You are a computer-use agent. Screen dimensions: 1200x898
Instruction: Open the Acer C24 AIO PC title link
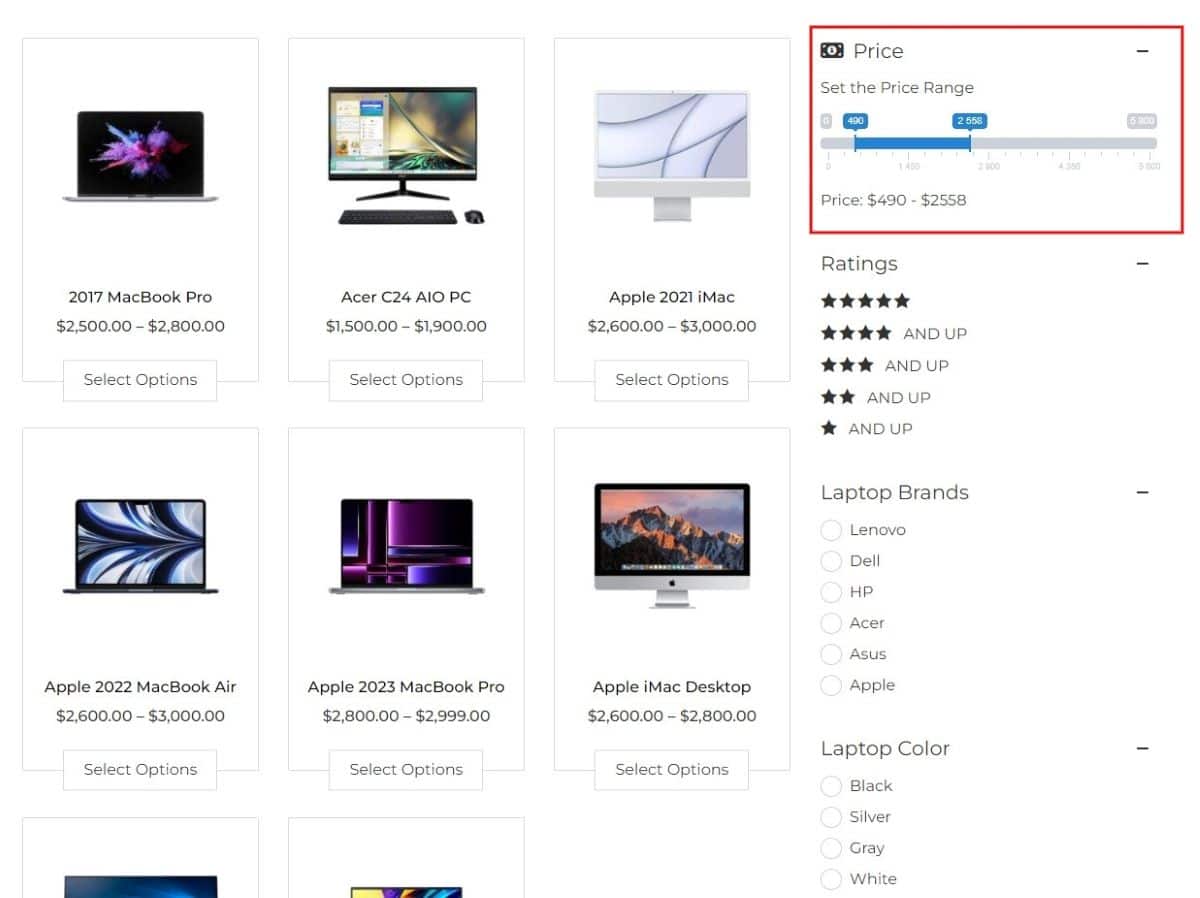(x=406, y=297)
